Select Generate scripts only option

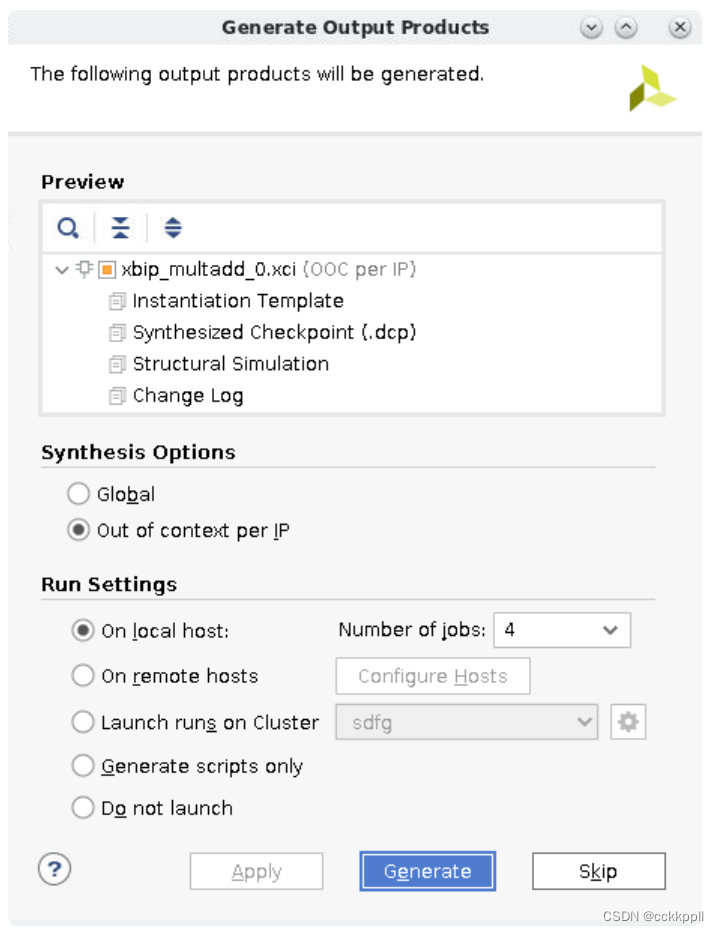tap(83, 766)
